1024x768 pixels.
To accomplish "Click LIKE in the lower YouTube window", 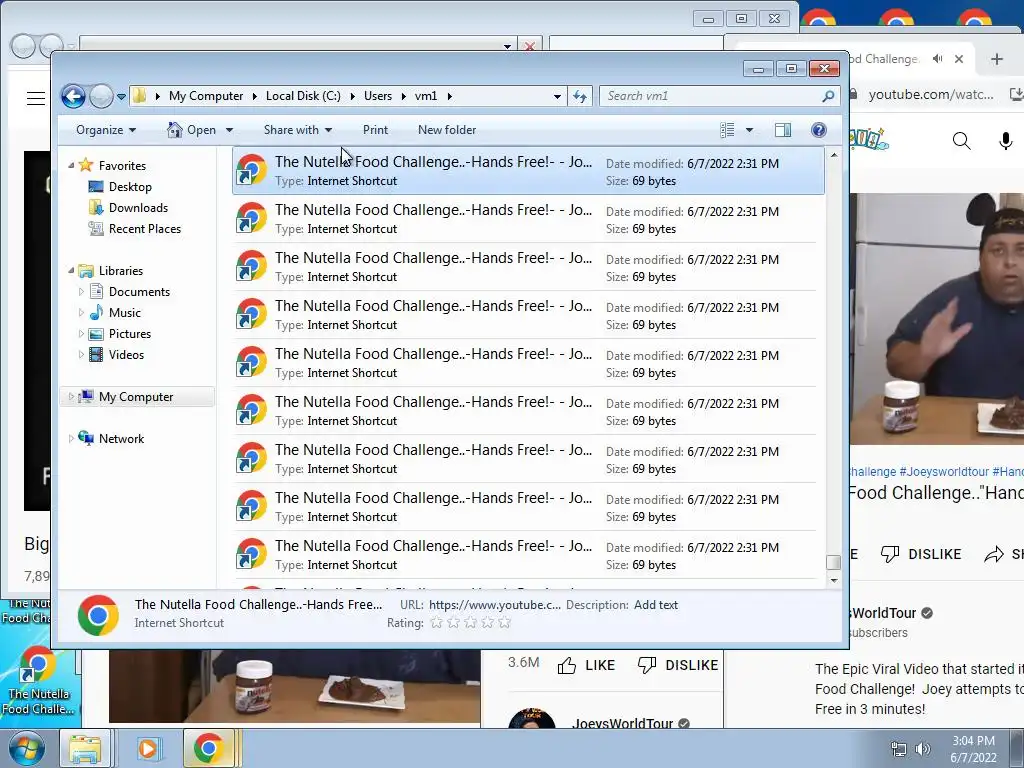I will (586, 665).
